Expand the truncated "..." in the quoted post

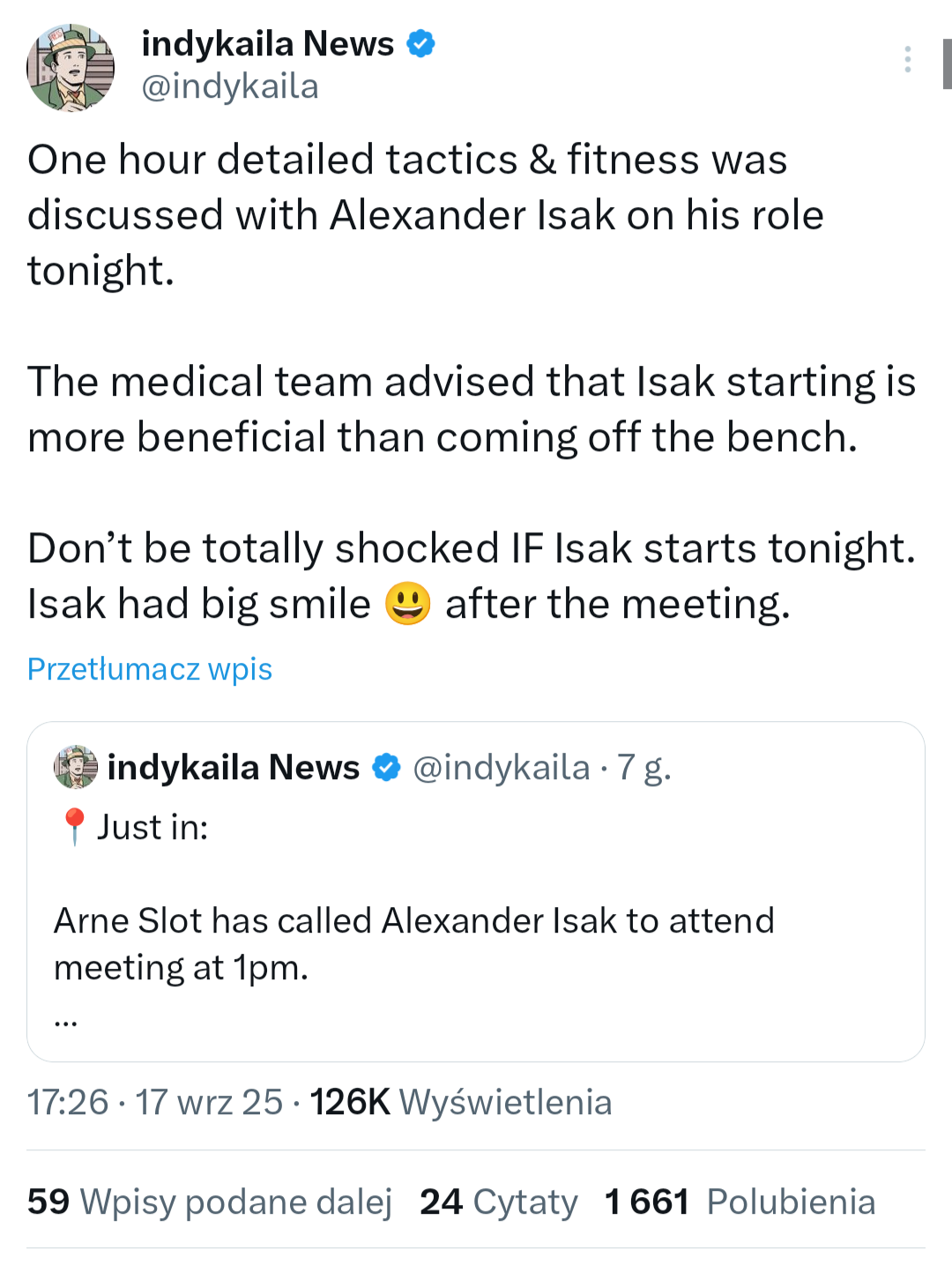tap(66, 1021)
